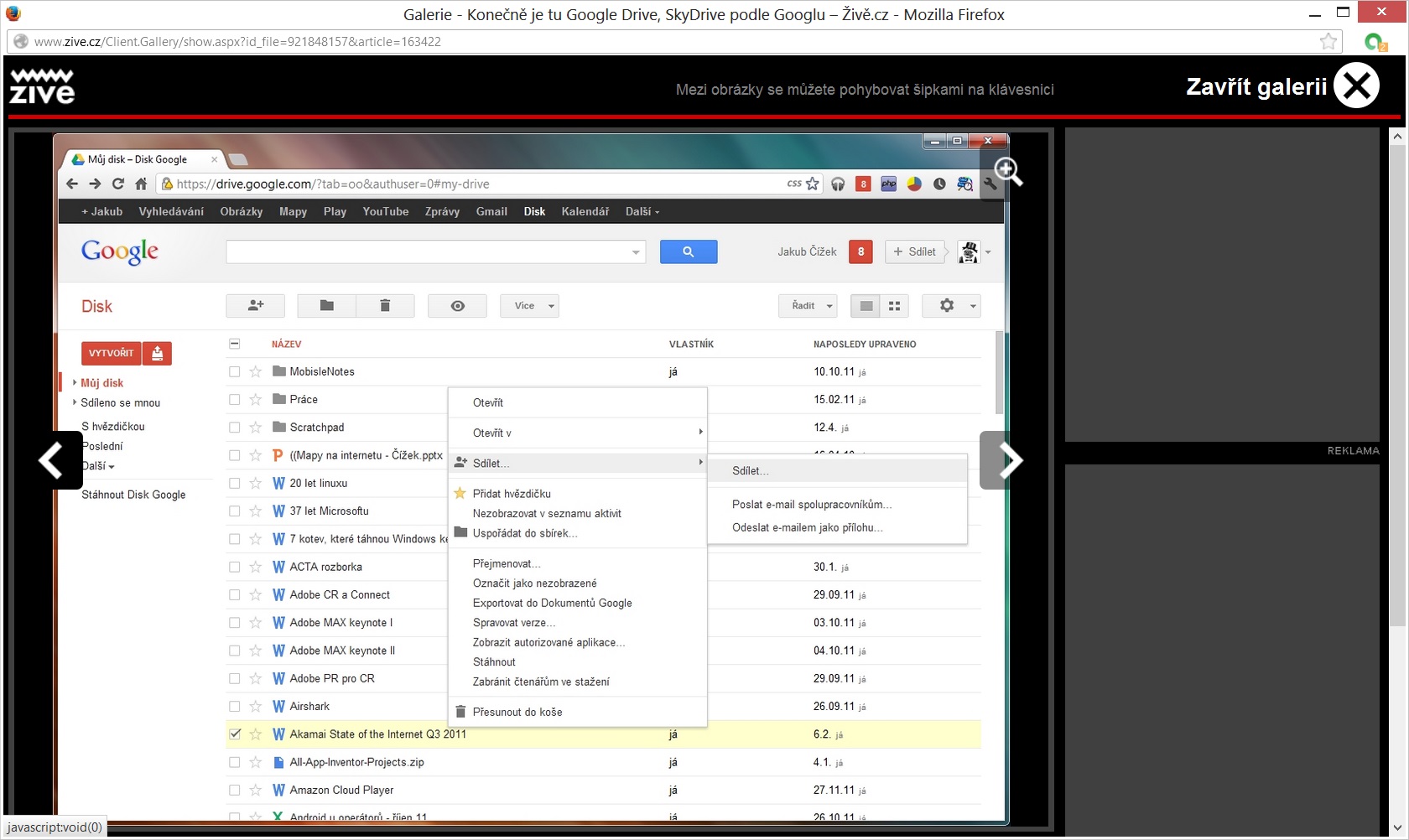Open Gmail from the Google bar
The width and height of the screenshot is (1409, 840).
(x=491, y=212)
